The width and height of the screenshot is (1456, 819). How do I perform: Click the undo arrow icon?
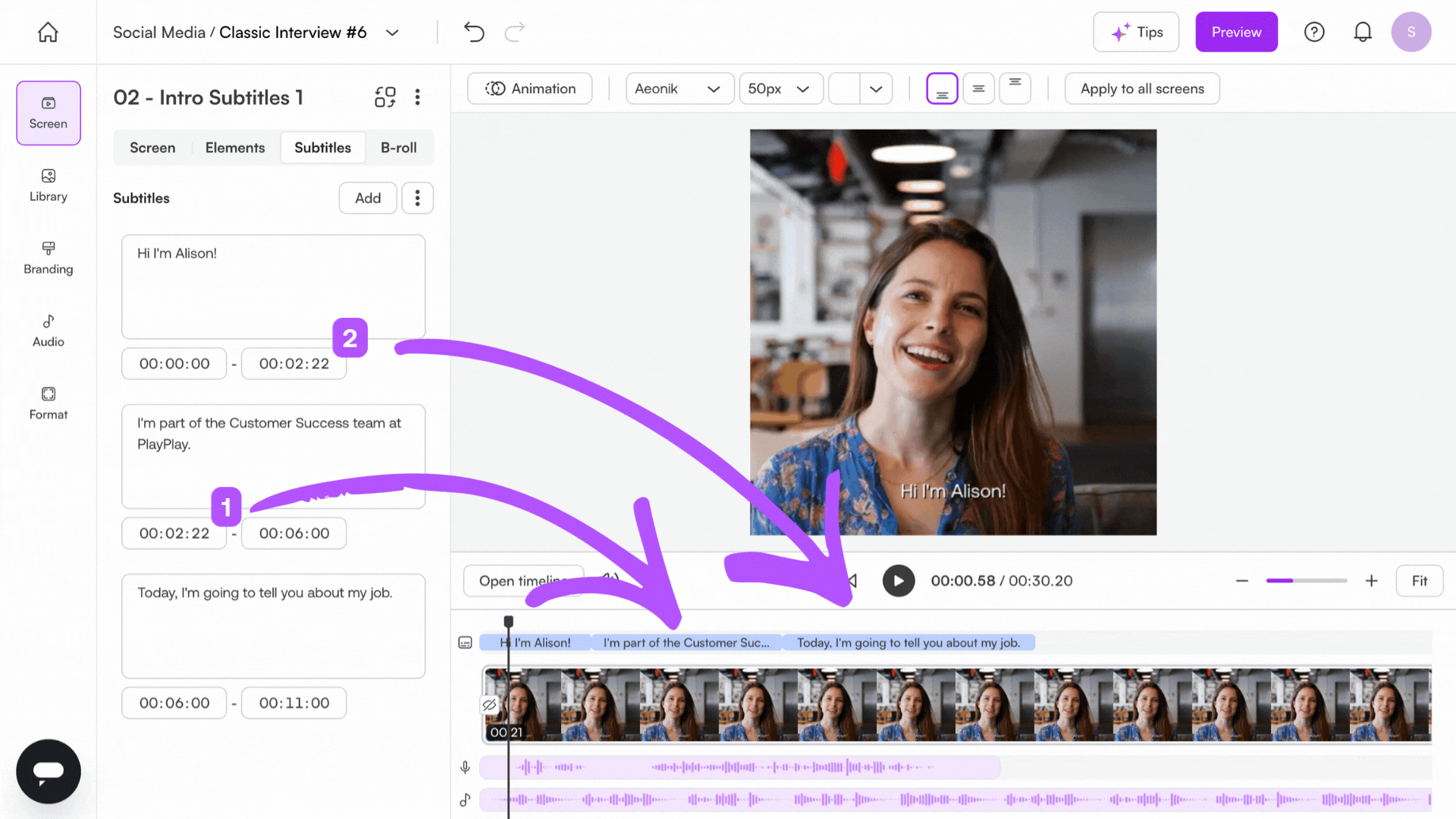(x=474, y=32)
